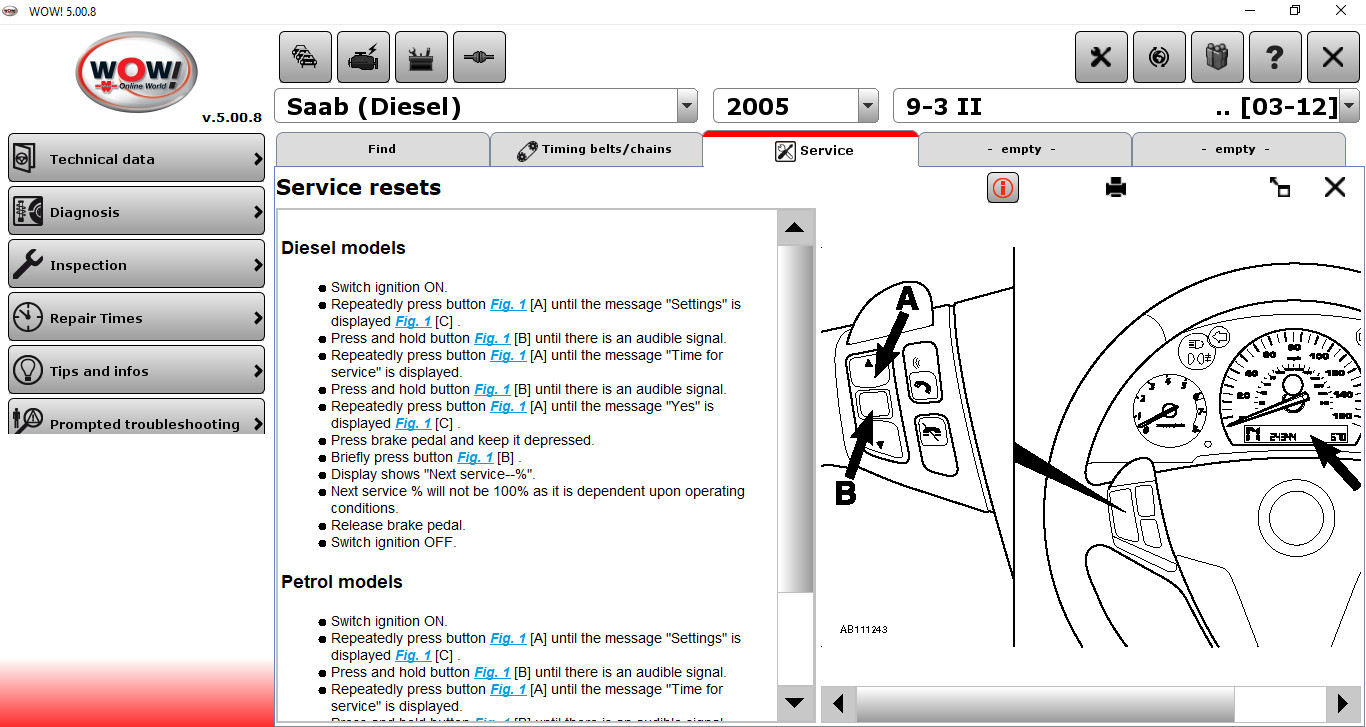
Task: Click the update/refresh circular icon
Action: (1159, 57)
